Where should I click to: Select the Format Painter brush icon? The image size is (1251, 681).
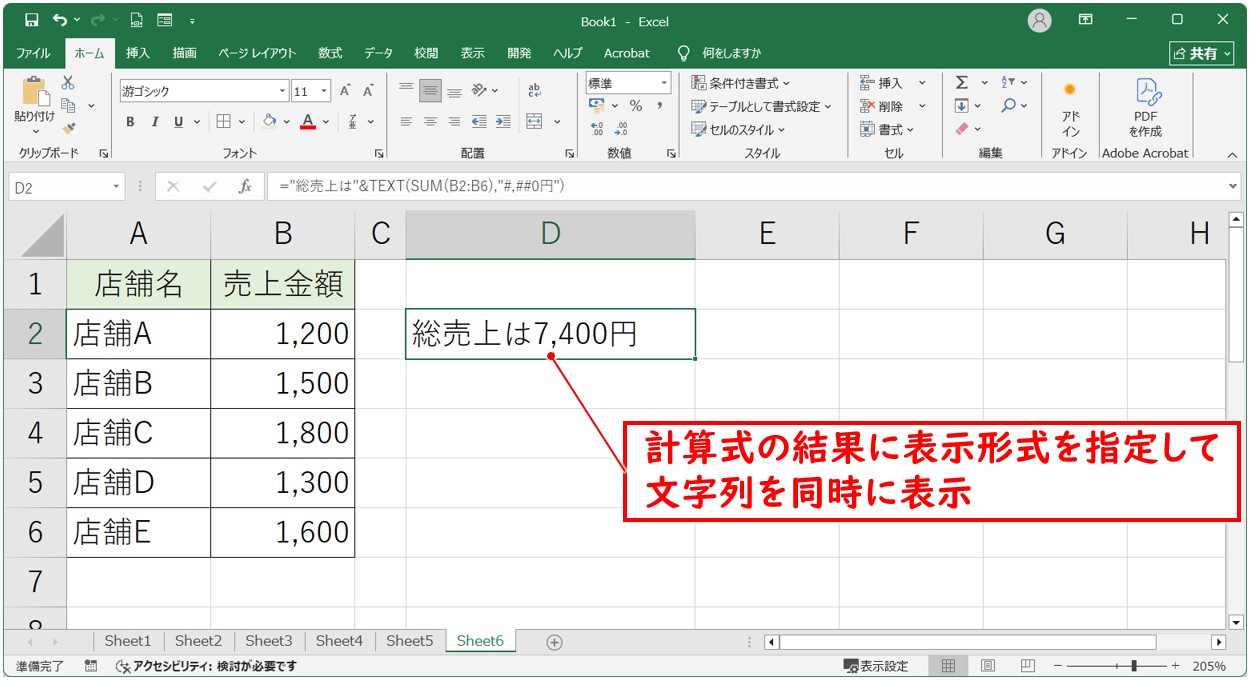68,128
